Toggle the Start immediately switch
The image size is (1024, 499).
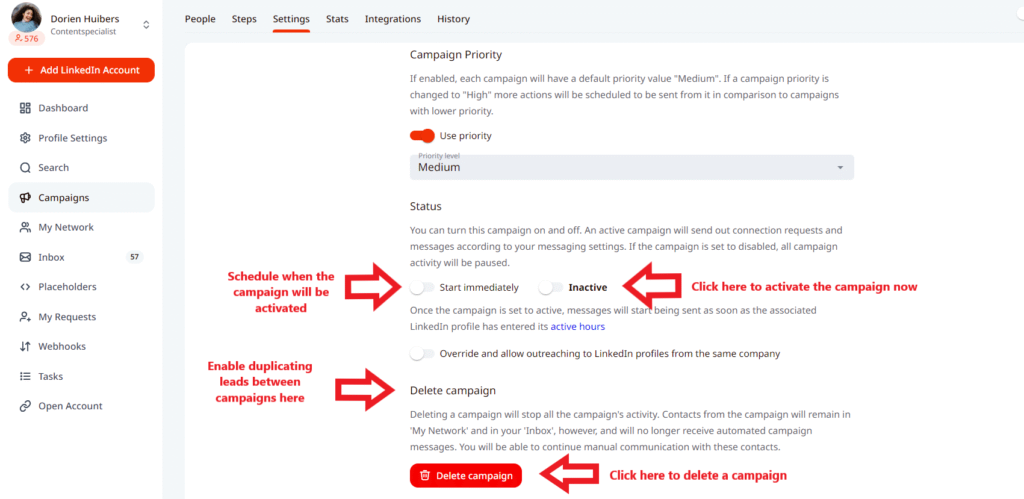click(x=422, y=288)
